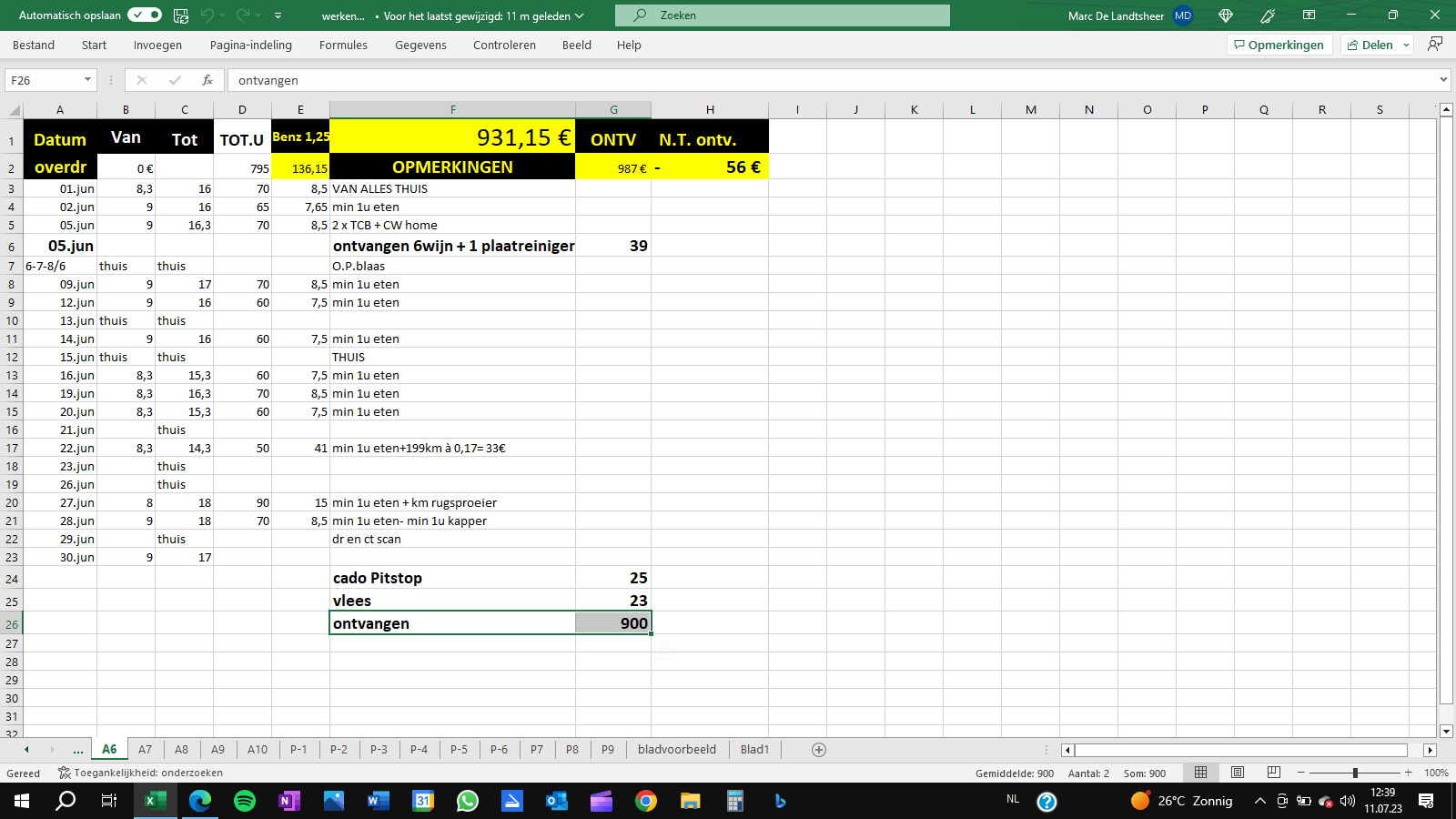
Task: Switch to Page Layout view icon
Action: point(1238,773)
